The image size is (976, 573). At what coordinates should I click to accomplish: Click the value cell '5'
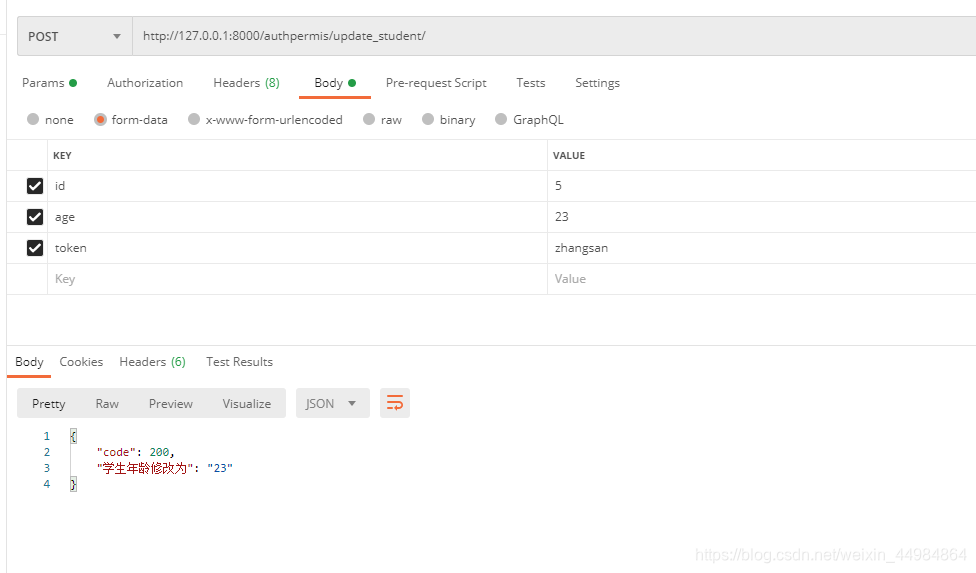(x=762, y=186)
